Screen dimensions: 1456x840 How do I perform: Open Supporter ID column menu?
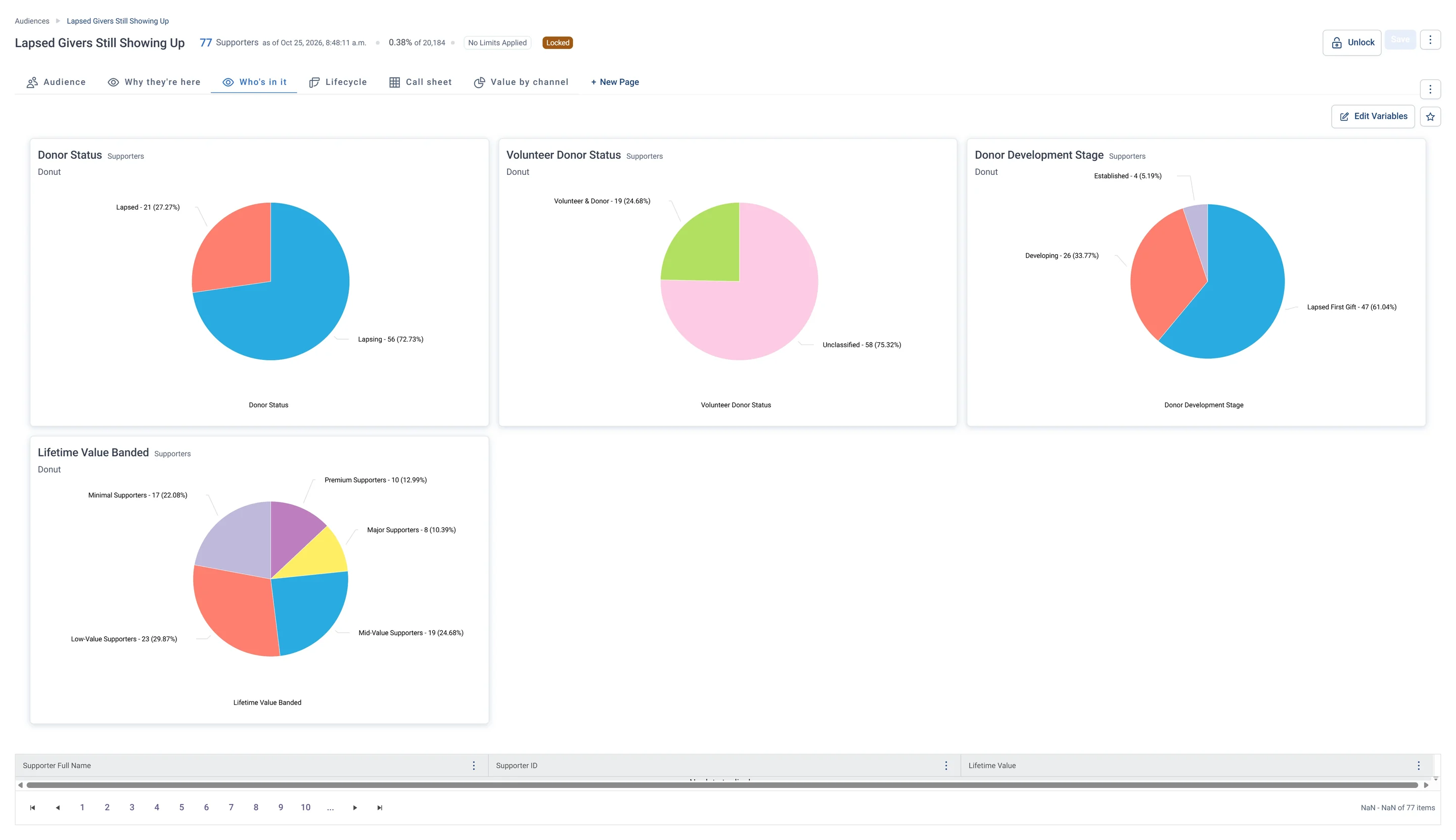tap(946, 766)
